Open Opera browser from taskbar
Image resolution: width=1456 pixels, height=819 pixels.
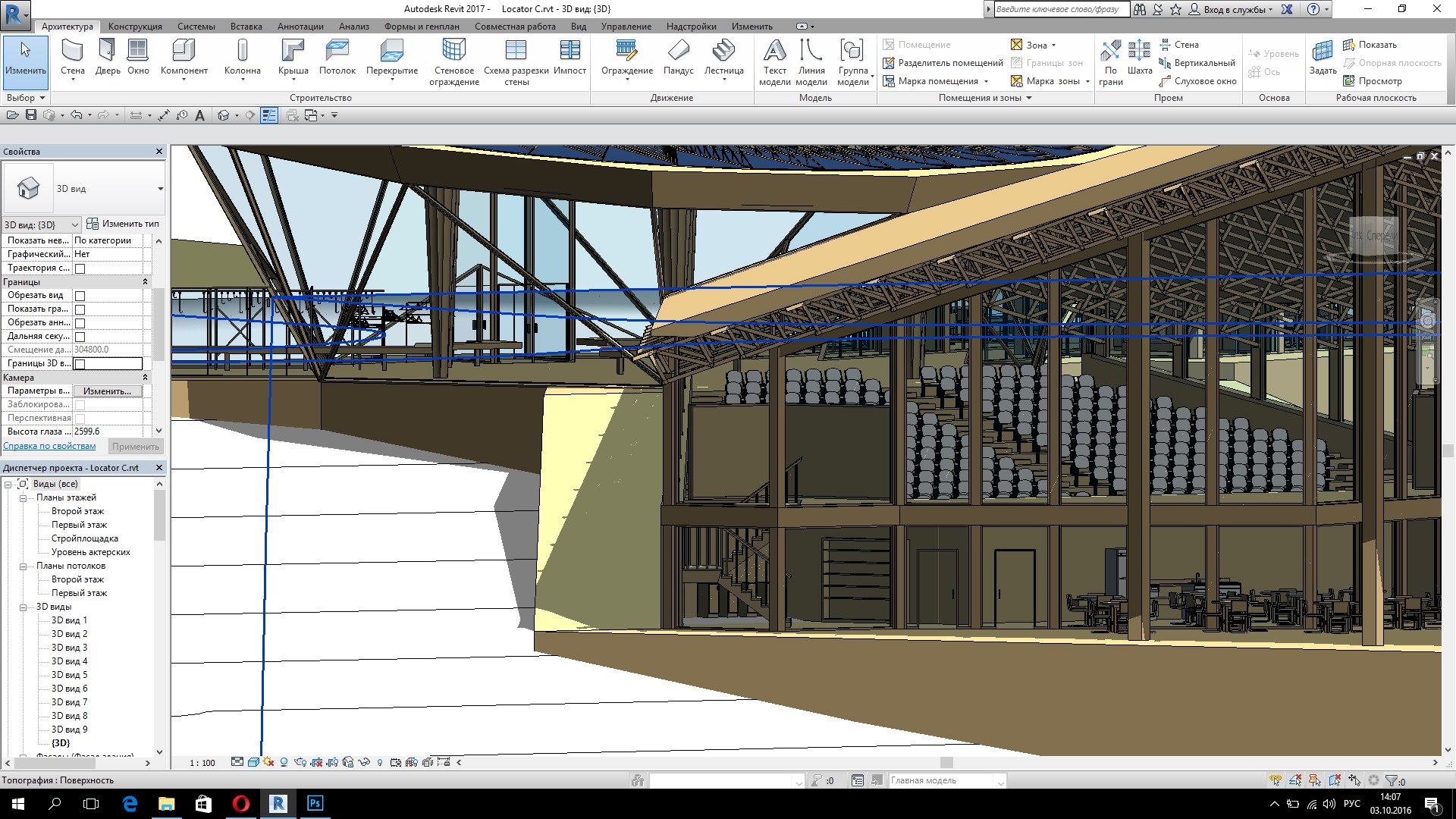coord(241,804)
